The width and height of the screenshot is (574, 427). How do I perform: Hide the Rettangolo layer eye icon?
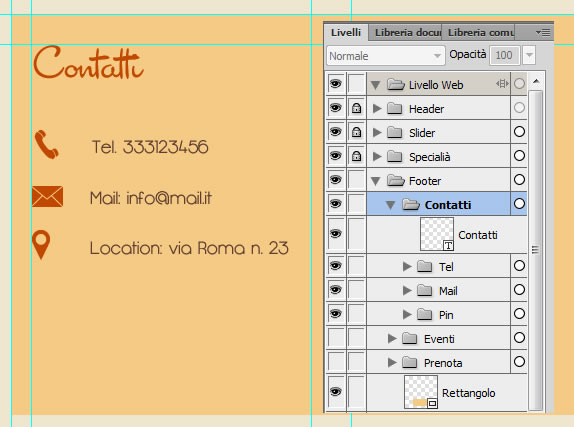click(336, 392)
